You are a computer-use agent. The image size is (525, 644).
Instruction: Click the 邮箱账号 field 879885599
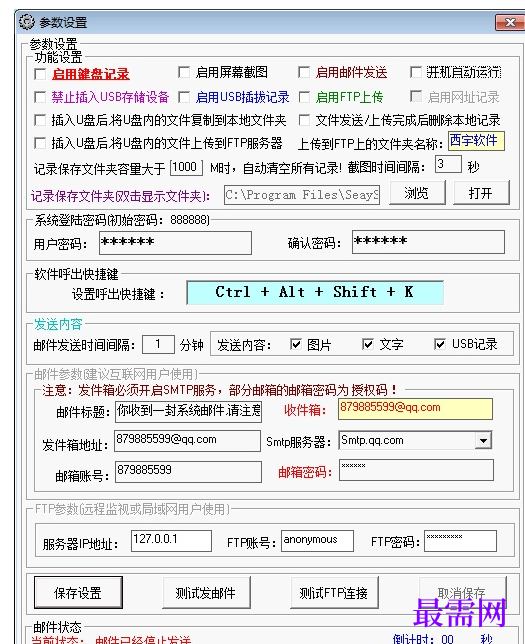pyautogui.click(x=188, y=472)
